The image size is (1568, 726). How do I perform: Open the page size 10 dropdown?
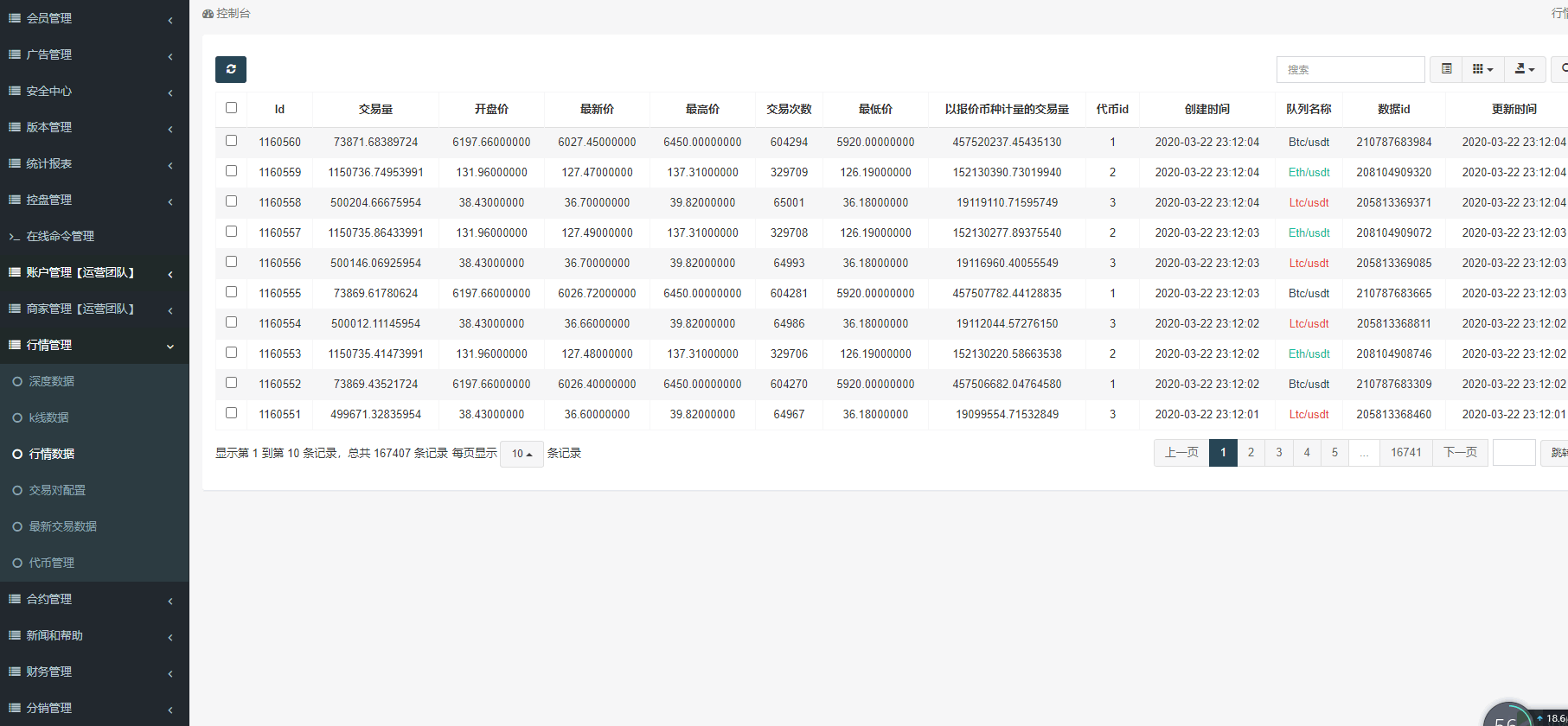522,454
